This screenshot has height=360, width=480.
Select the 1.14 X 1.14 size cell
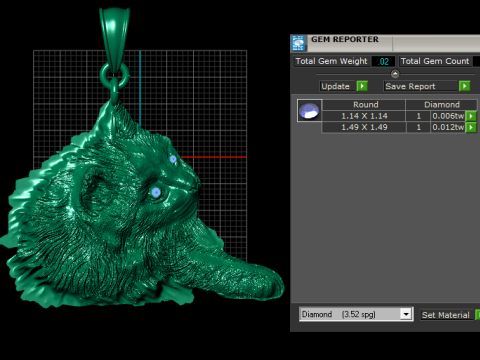pyautogui.click(x=364, y=116)
